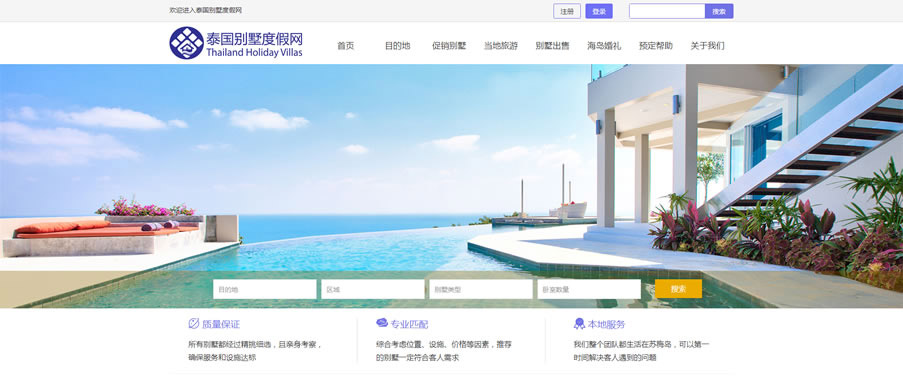The width and height of the screenshot is (903, 378).
Task: Open the 首页 home menu item
Action: [x=346, y=46]
